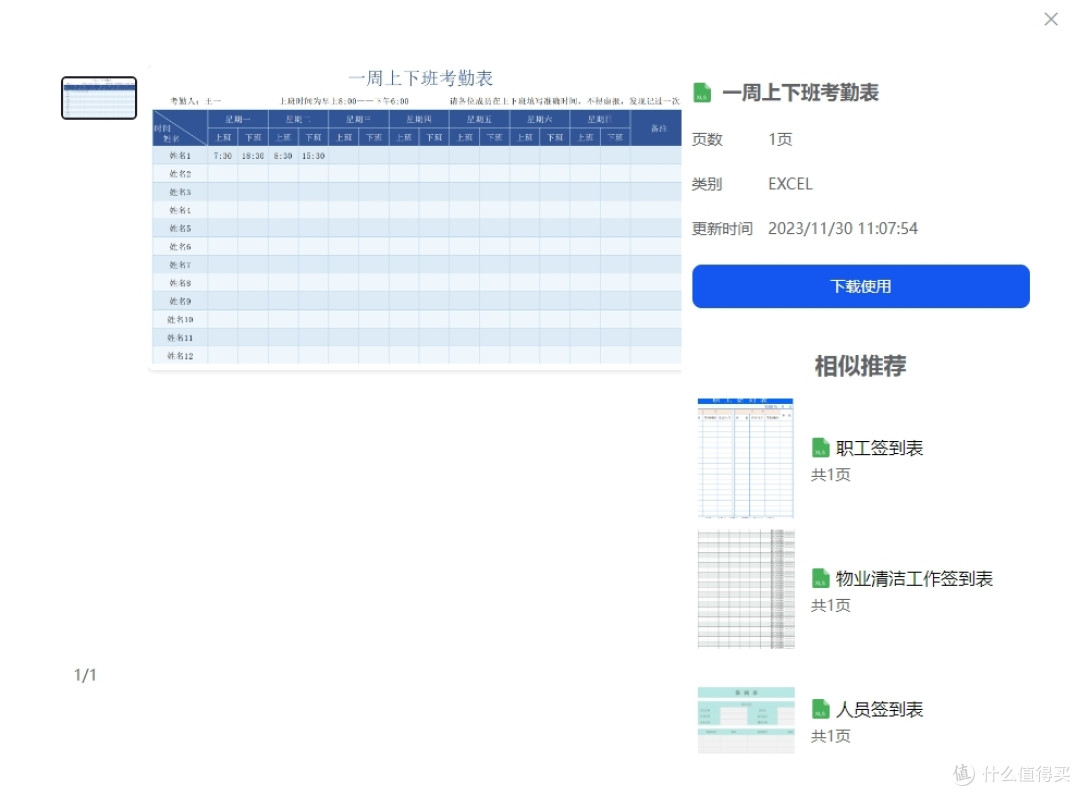Open the 人员签到表 thumbnail preview
This screenshot has height=796, width=1080.
[746, 720]
